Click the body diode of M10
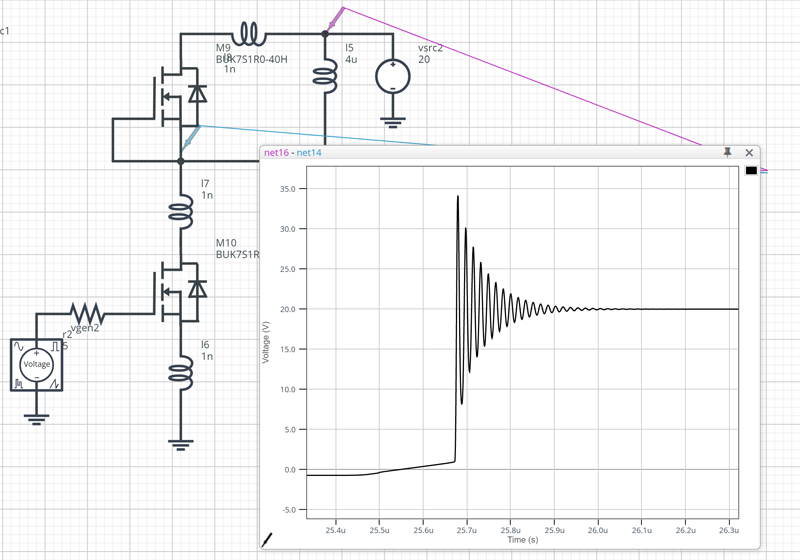 coord(197,289)
